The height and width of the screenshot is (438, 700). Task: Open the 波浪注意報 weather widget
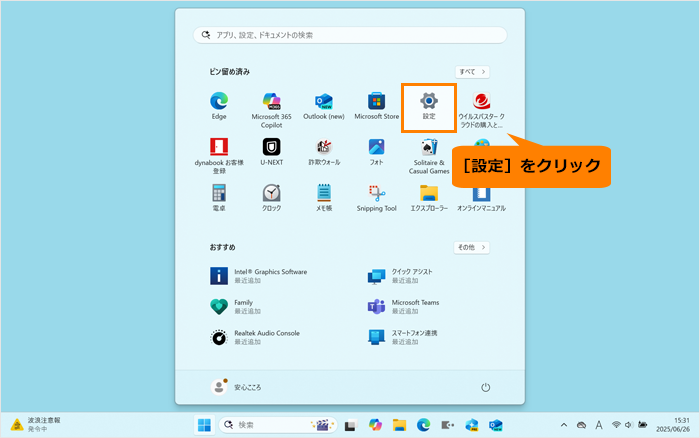(35, 425)
